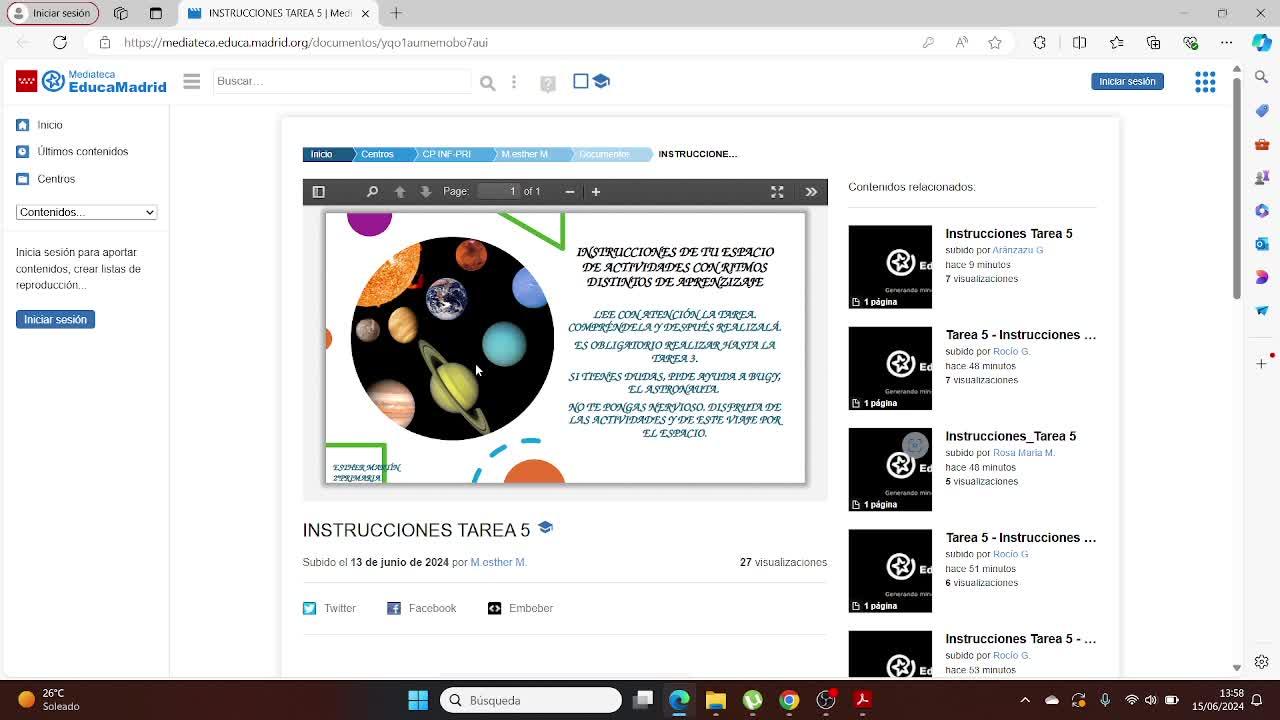Open Edge split screen view
This screenshot has width=1280, height=720.
(x=1079, y=43)
